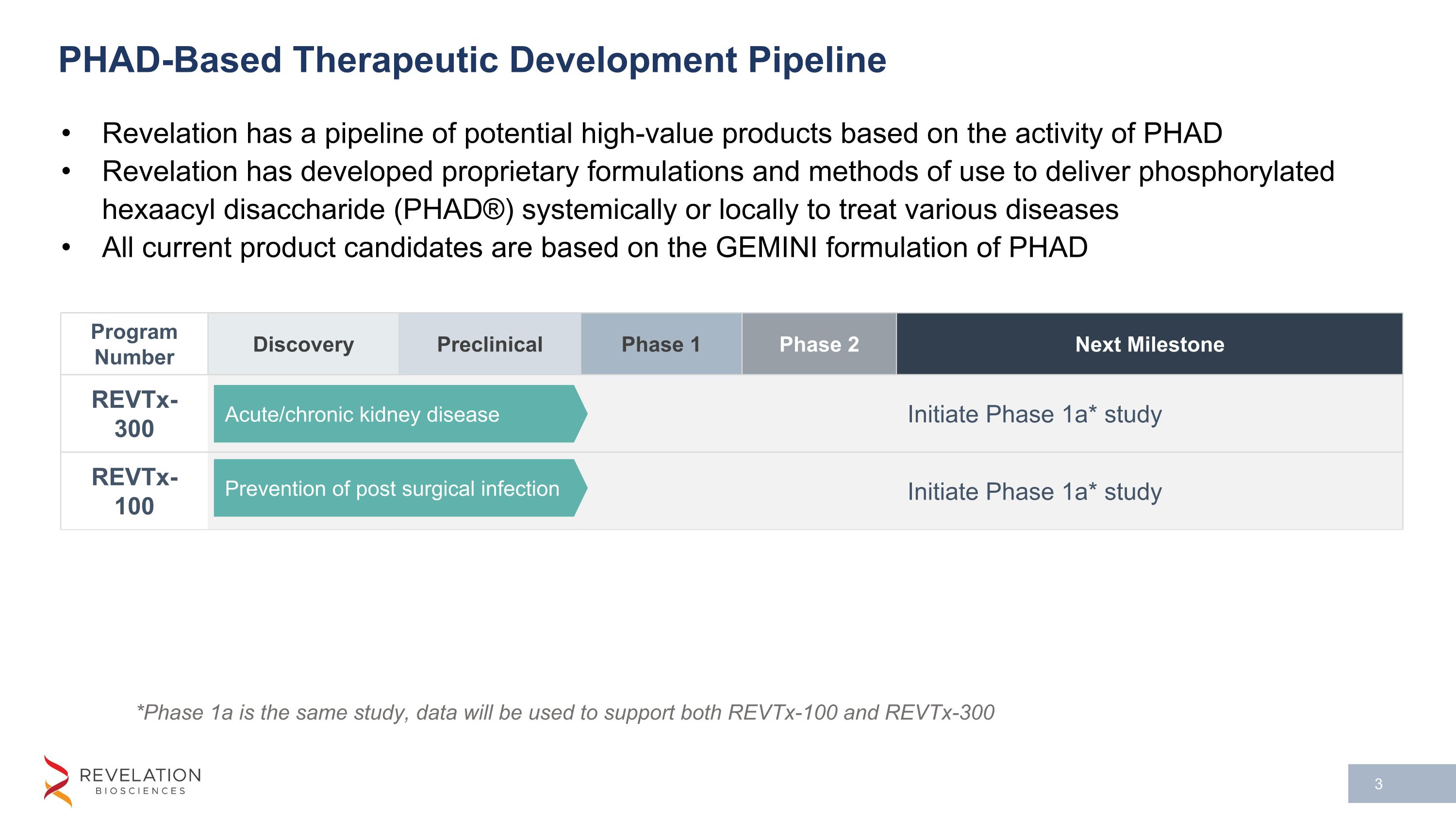Click REVTx-300's Initiate Phase 1a study milestone
The height and width of the screenshot is (819, 1456).
1034,414
